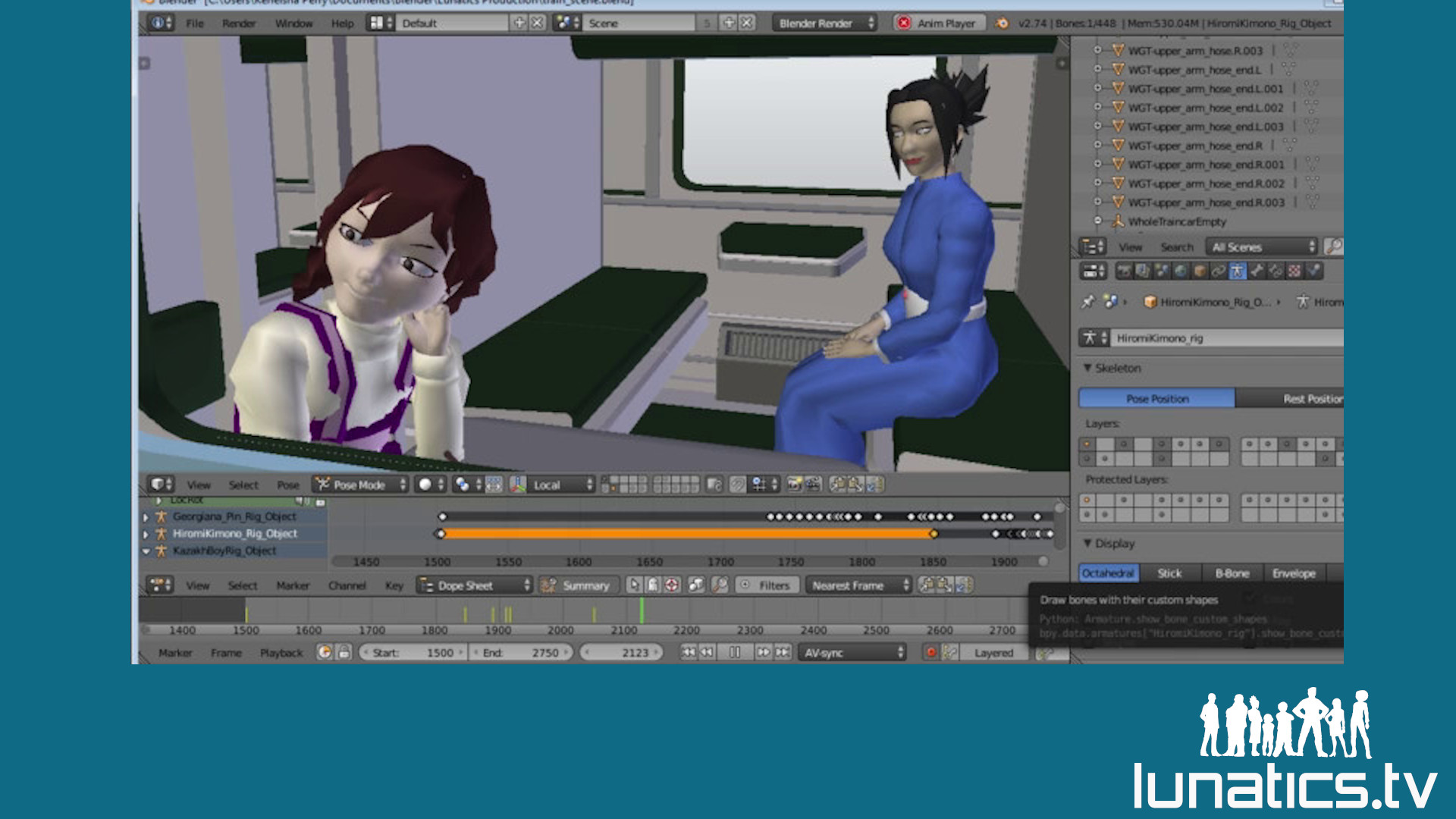Click the OpenGL render image camera icon
Viewport: 1456px width, 819px height.
click(x=795, y=485)
